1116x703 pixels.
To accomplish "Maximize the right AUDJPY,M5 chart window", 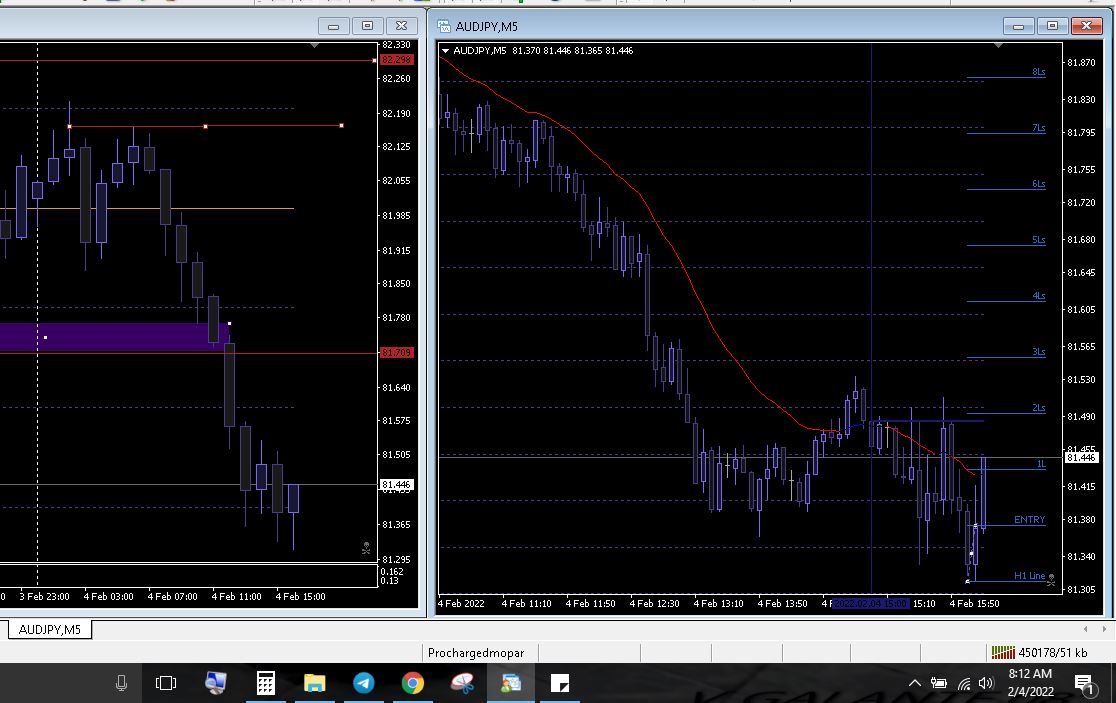I will click(x=1051, y=26).
